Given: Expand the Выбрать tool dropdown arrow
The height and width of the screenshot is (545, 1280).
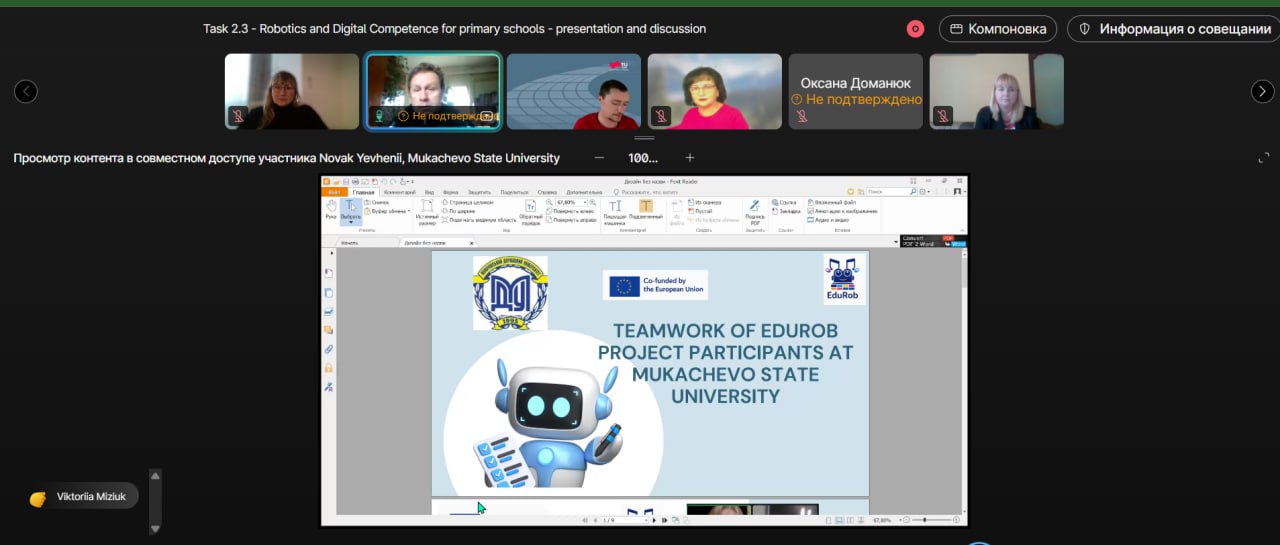Looking at the screenshot, I should (x=351, y=222).
